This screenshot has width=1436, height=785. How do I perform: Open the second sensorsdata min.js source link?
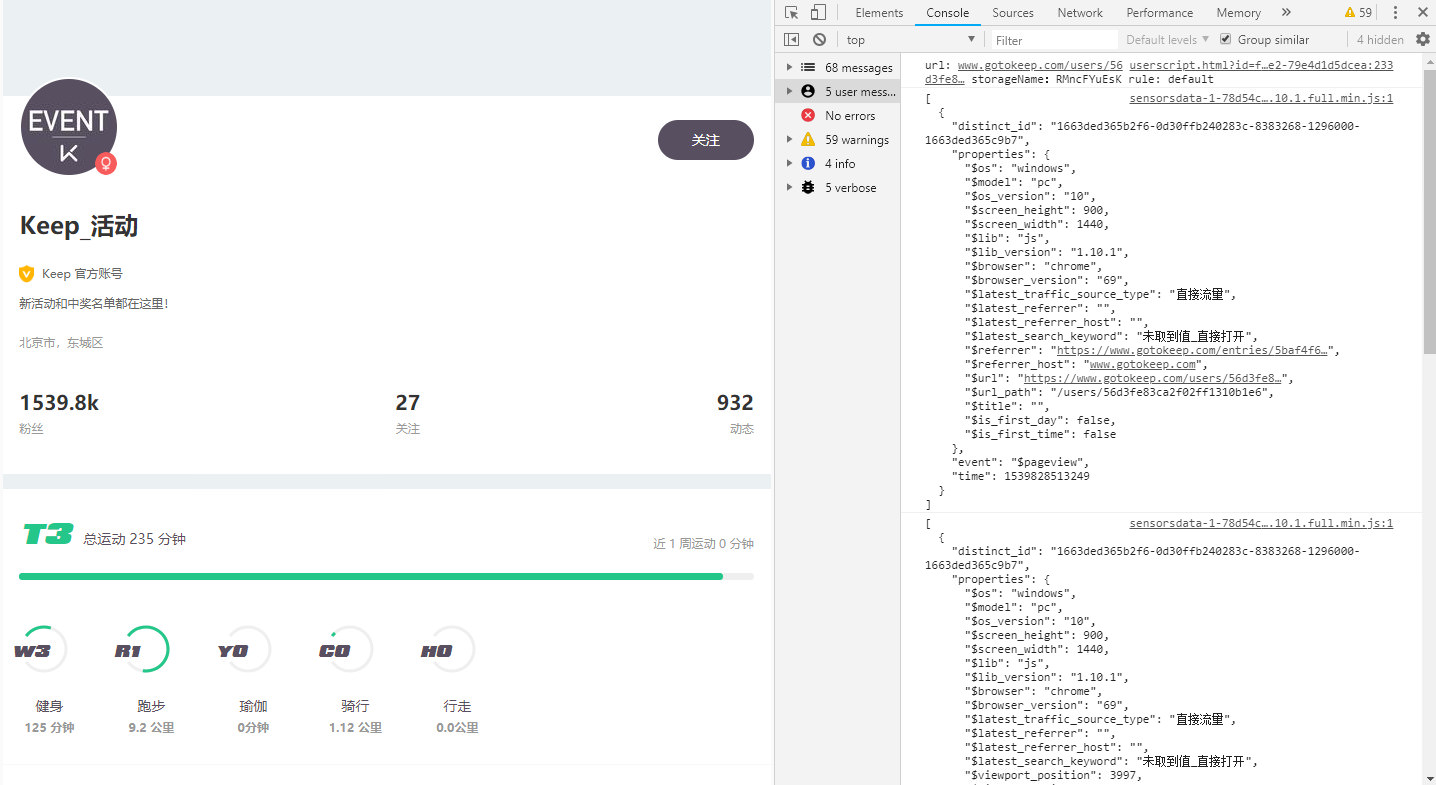click(x=1261, y=524)
